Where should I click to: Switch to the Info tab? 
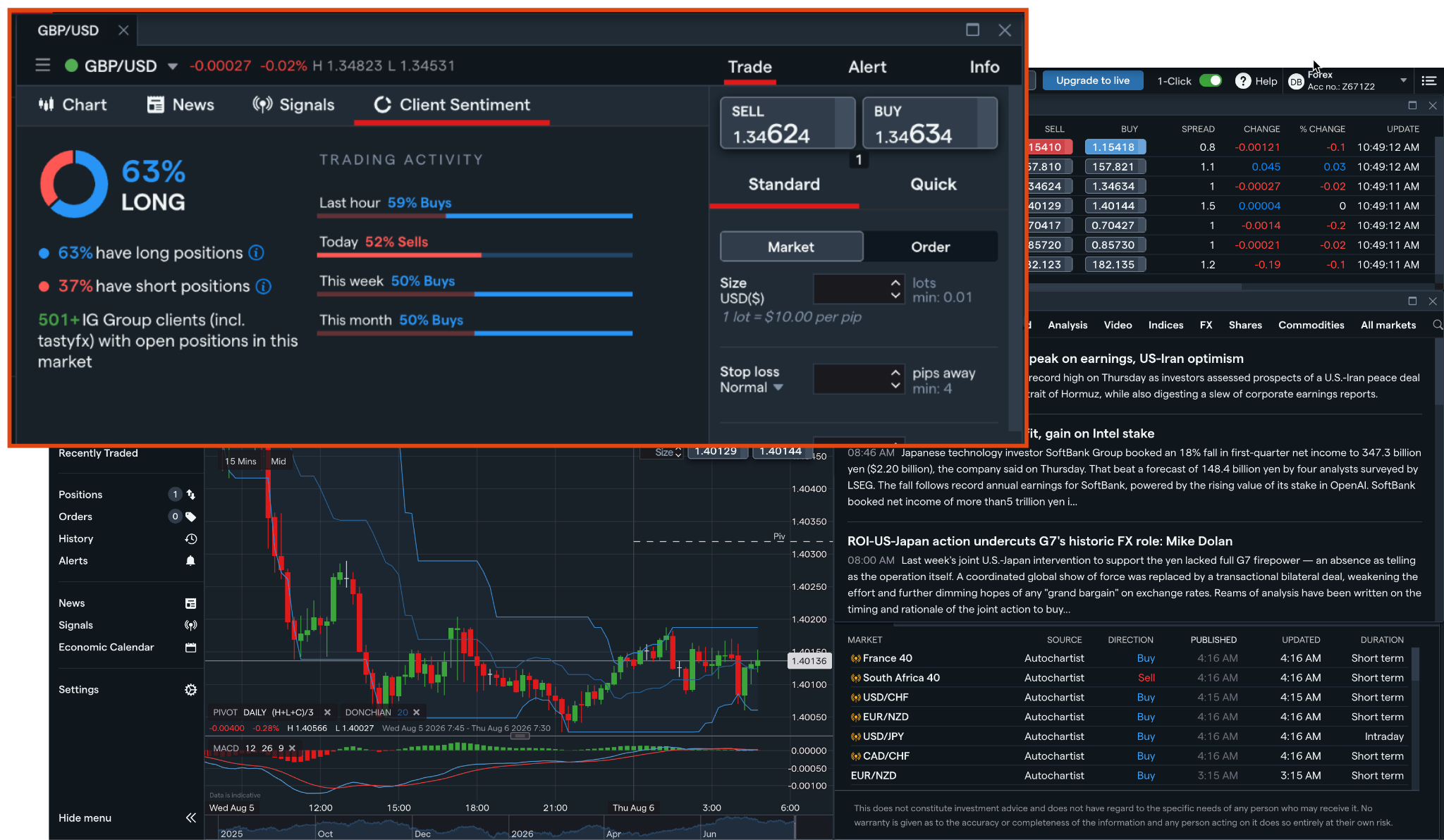(x=984, y=67)
